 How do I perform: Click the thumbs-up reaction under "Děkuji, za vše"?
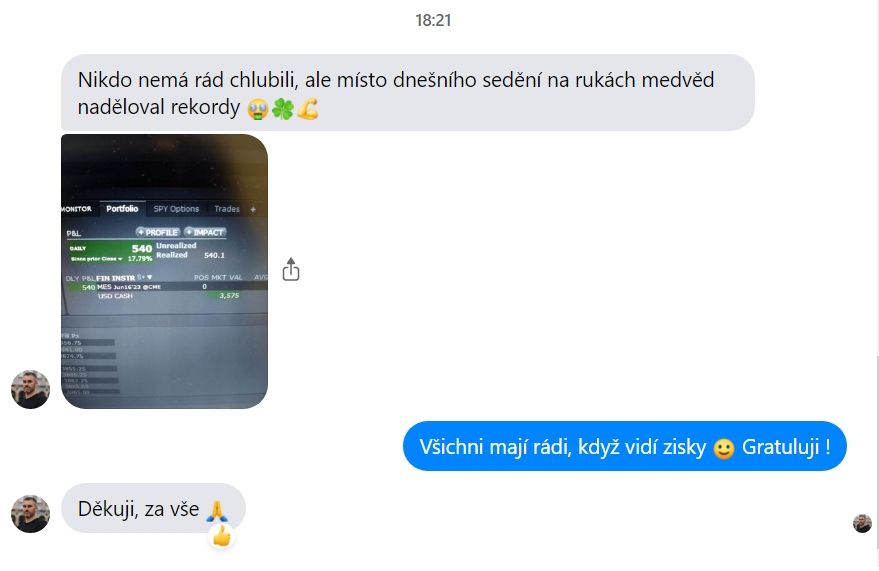tap(222, 536)
